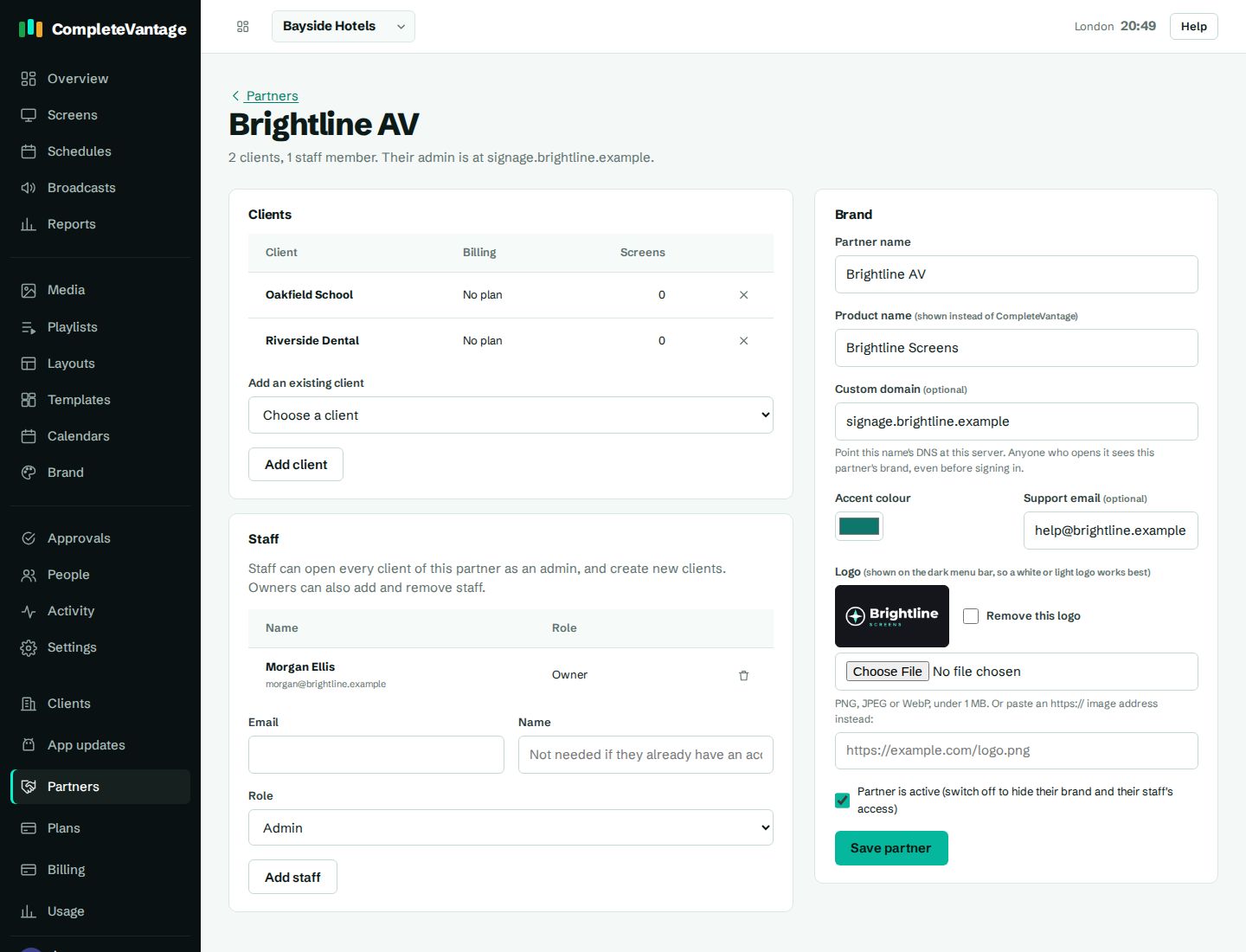Click the Usage chart icon
The width and height of the screenshot is (1246, 952).
pos(29,911)
